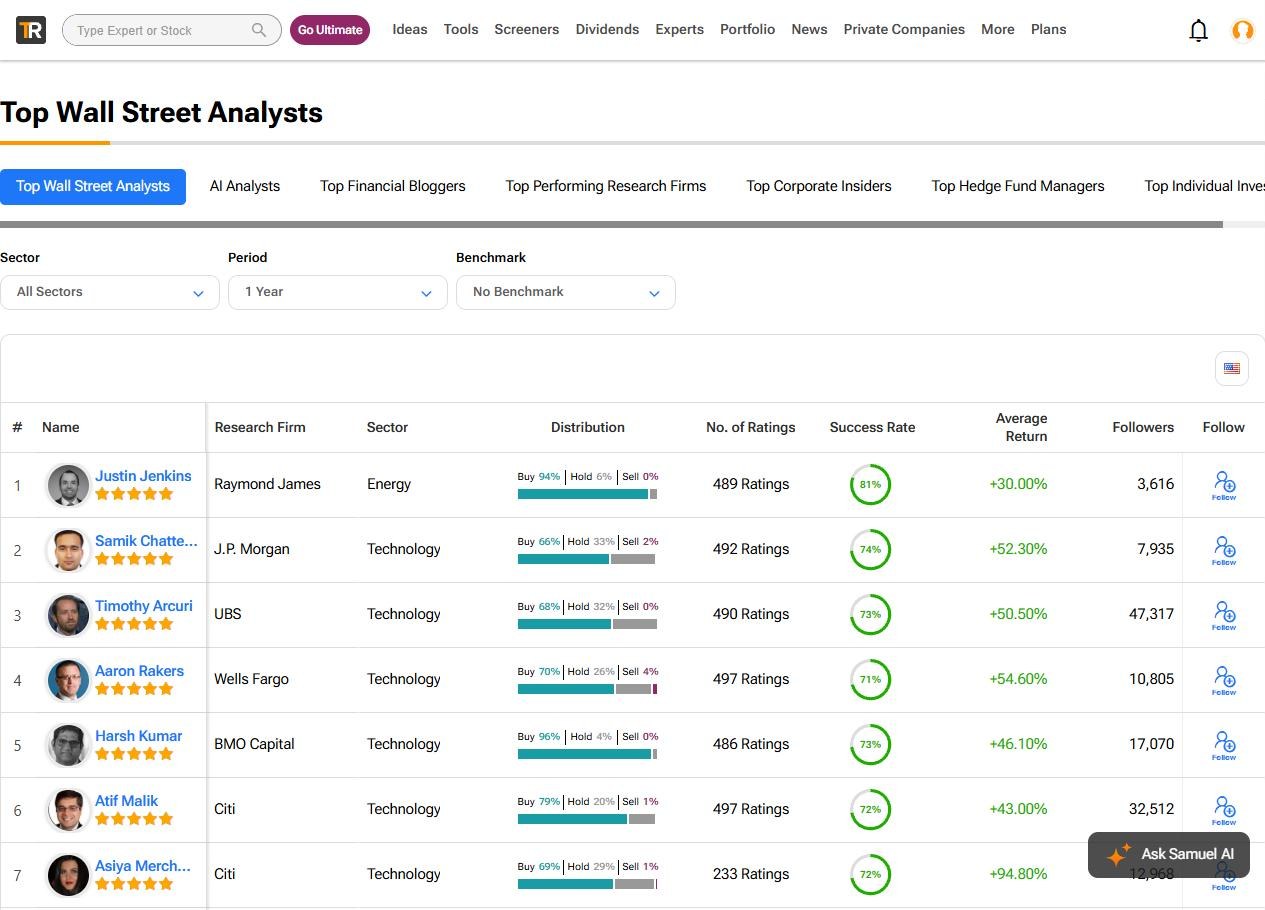
Task: Follow Atif Malik
Action: coord(1224,810)
